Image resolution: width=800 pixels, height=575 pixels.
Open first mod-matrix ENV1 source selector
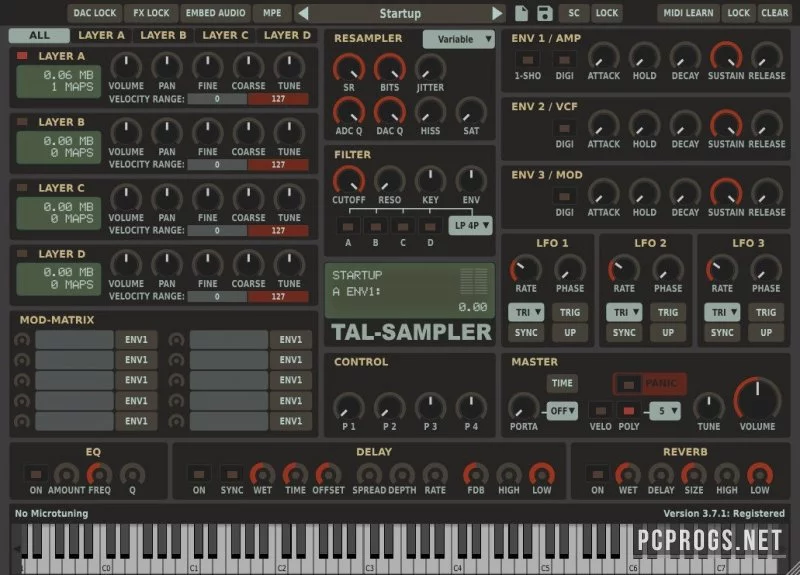tap(136, 340)
